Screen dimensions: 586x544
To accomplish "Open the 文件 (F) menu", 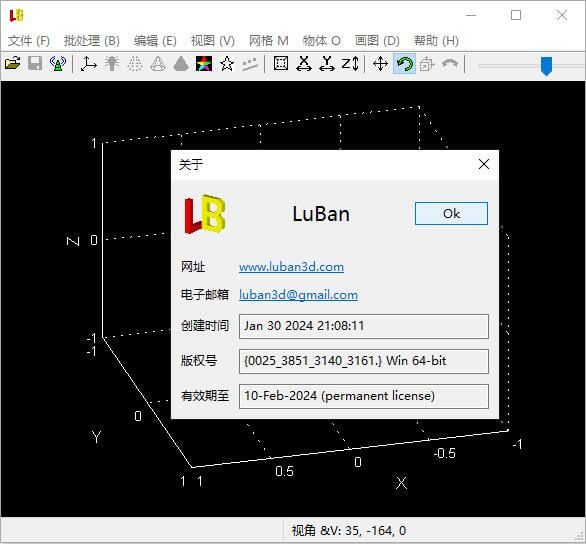I will coord(29,40).
